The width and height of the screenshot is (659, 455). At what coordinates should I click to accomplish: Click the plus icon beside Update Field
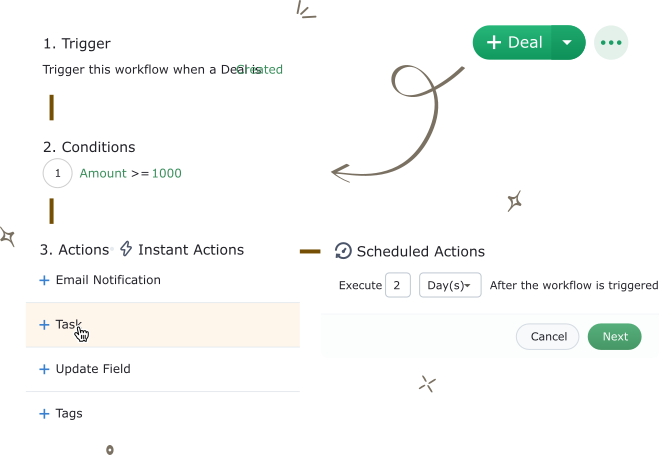click(x=44, y=369)
